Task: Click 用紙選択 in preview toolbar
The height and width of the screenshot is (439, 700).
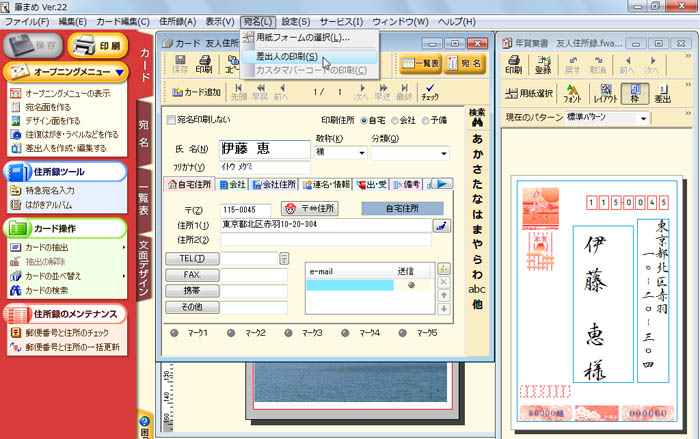Action: point(529,93)
